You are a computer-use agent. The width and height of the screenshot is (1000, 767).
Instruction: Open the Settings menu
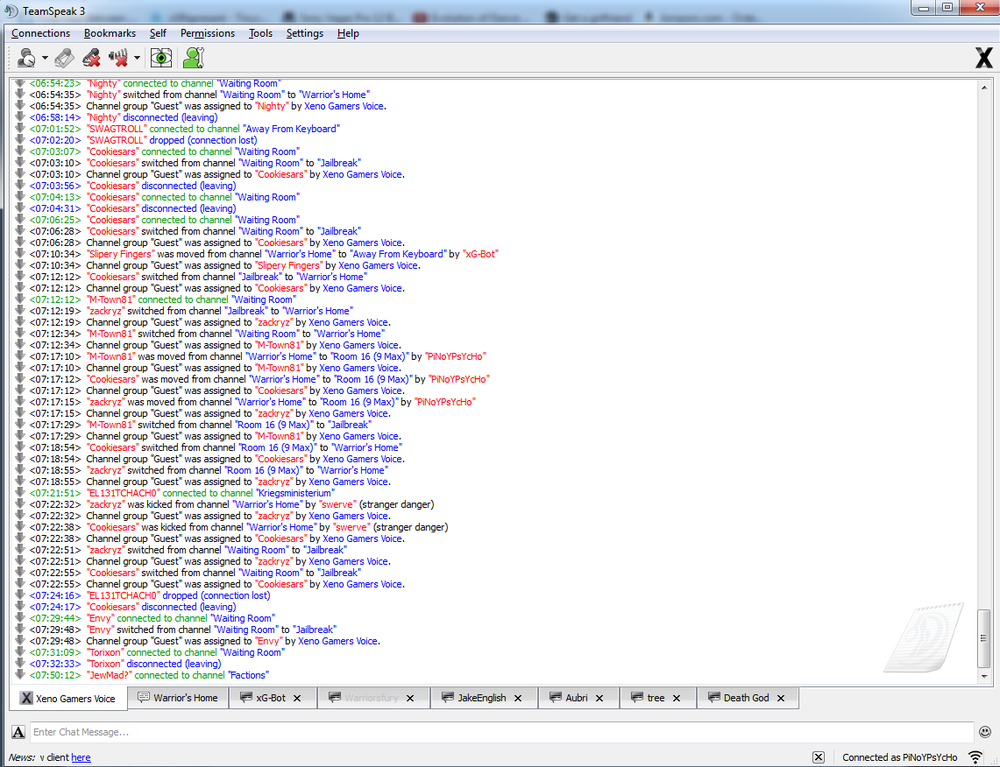pos(304,33)
